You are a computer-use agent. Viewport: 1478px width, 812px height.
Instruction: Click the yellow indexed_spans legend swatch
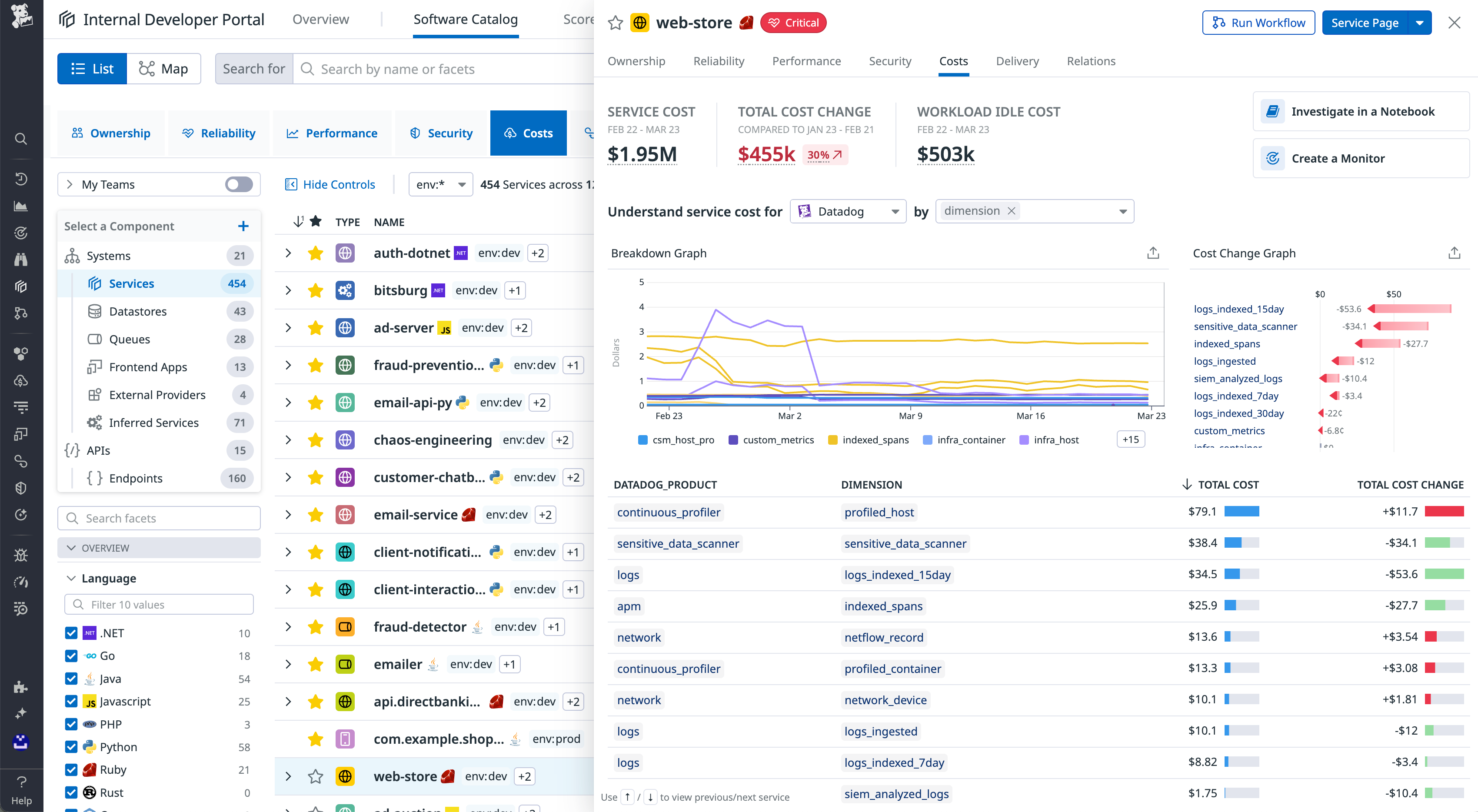click(x=832, y=439)
